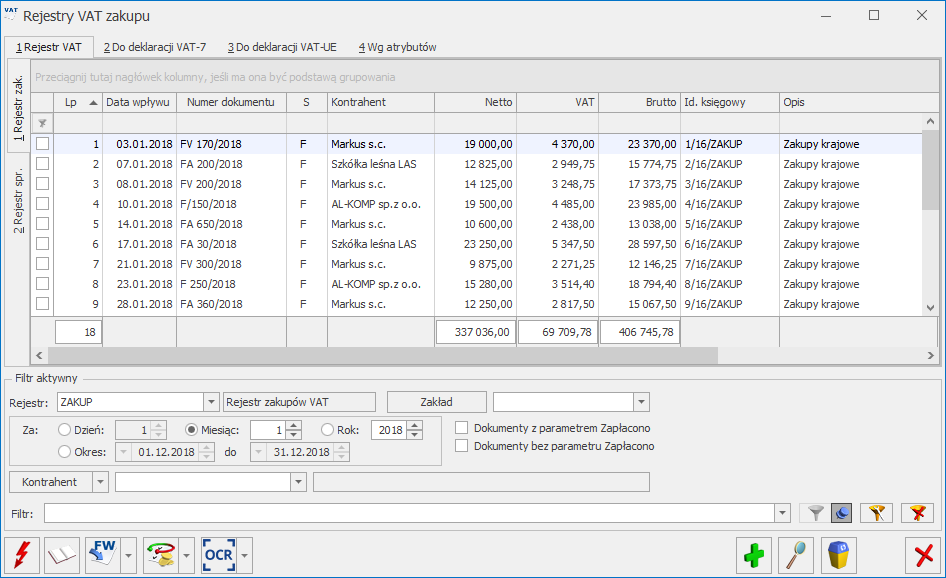This screenshot has width=946, height=578.
Task: Apply filter using the grey funnel icon
Action: tap(815, 513)
